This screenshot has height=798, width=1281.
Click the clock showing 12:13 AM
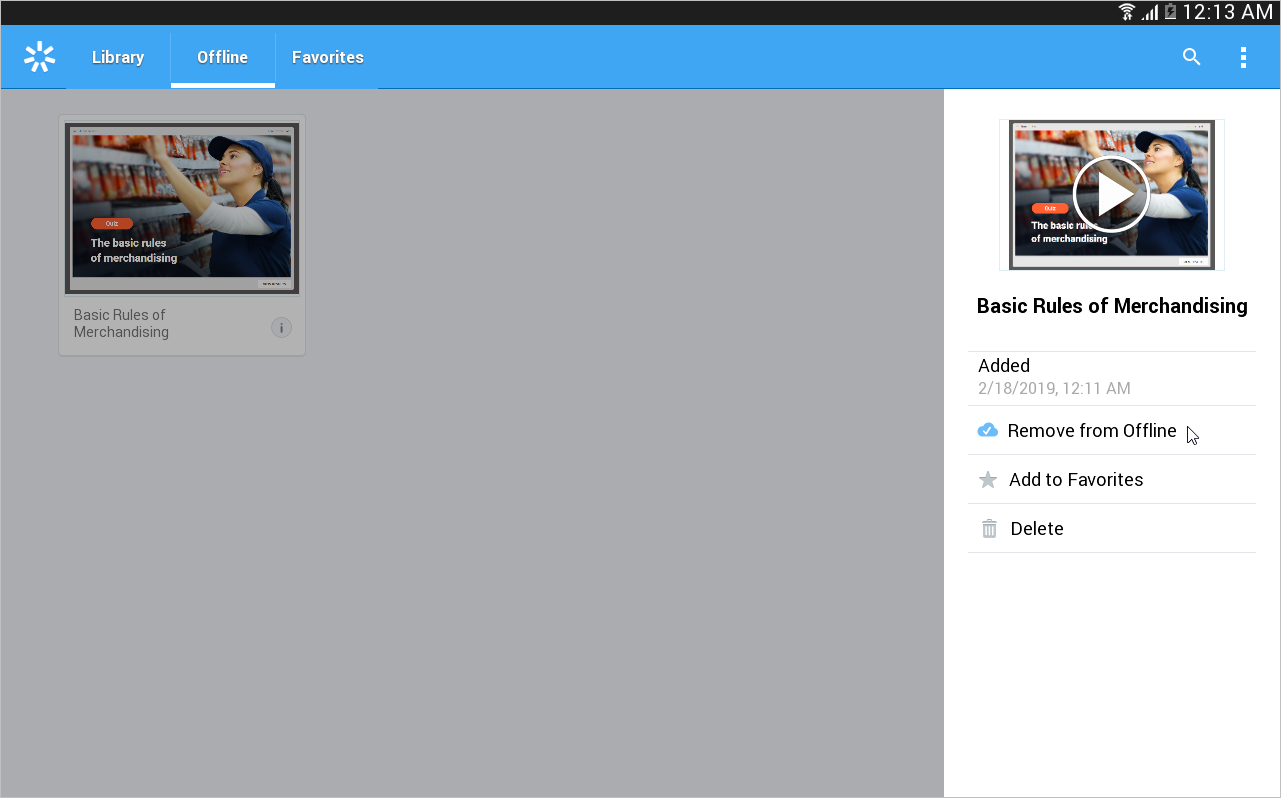[x=1227, y=12]
